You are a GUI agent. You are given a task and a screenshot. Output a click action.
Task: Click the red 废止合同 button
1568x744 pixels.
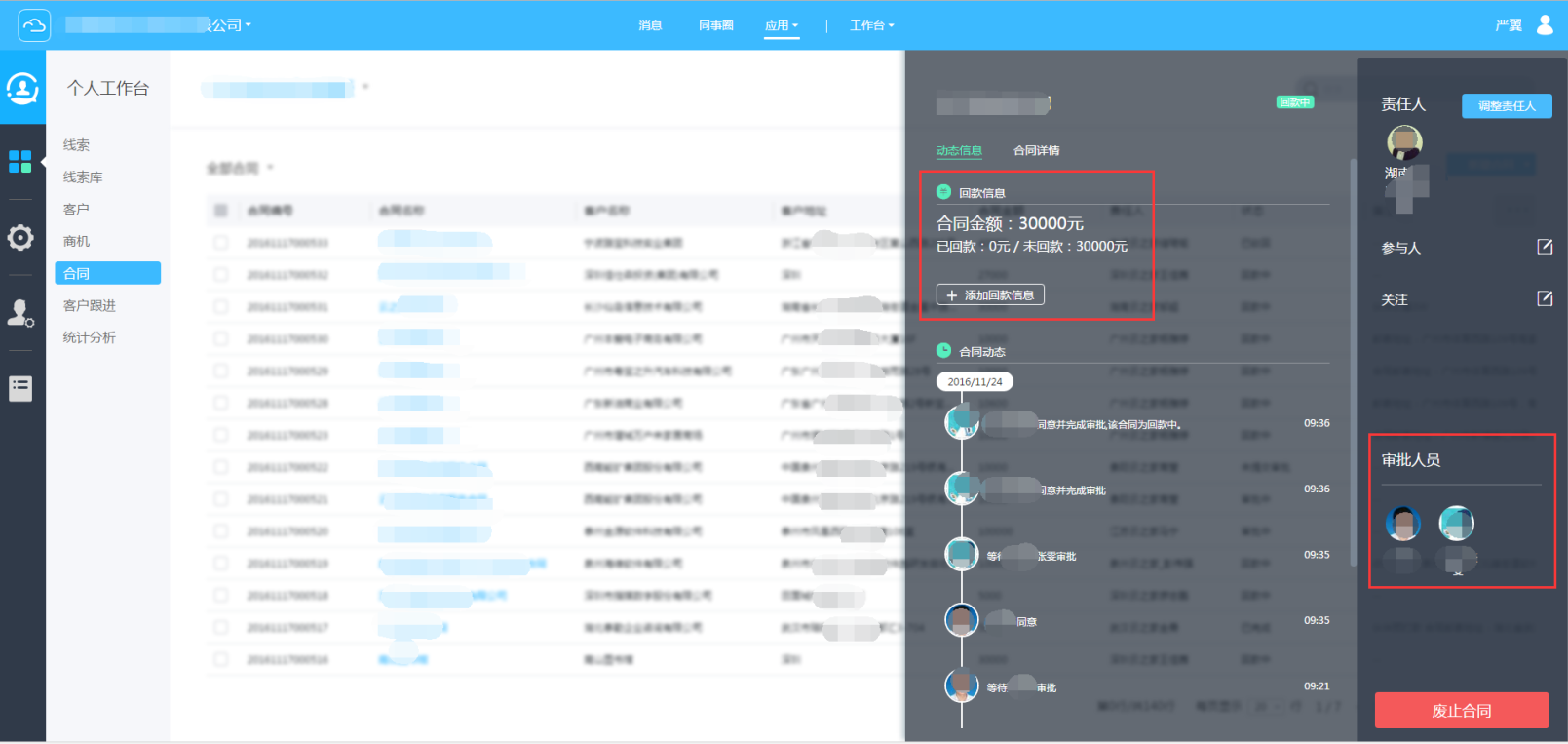point(1461,711)
